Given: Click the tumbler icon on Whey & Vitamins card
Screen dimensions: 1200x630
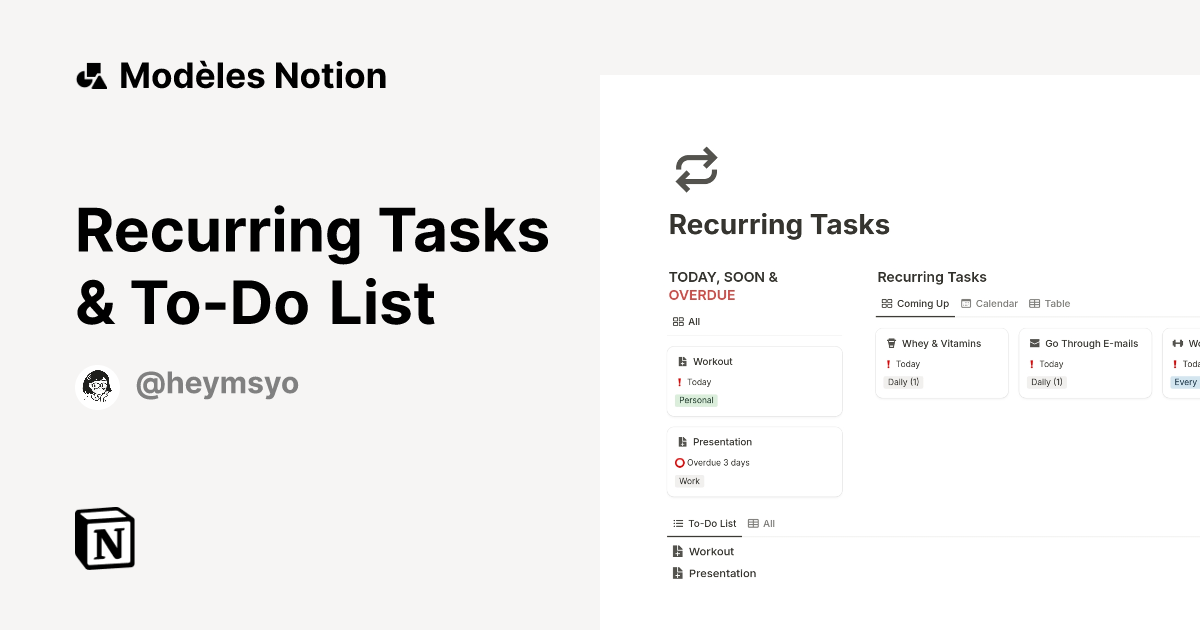Looking at the screenshot, I should coord(890,343).
